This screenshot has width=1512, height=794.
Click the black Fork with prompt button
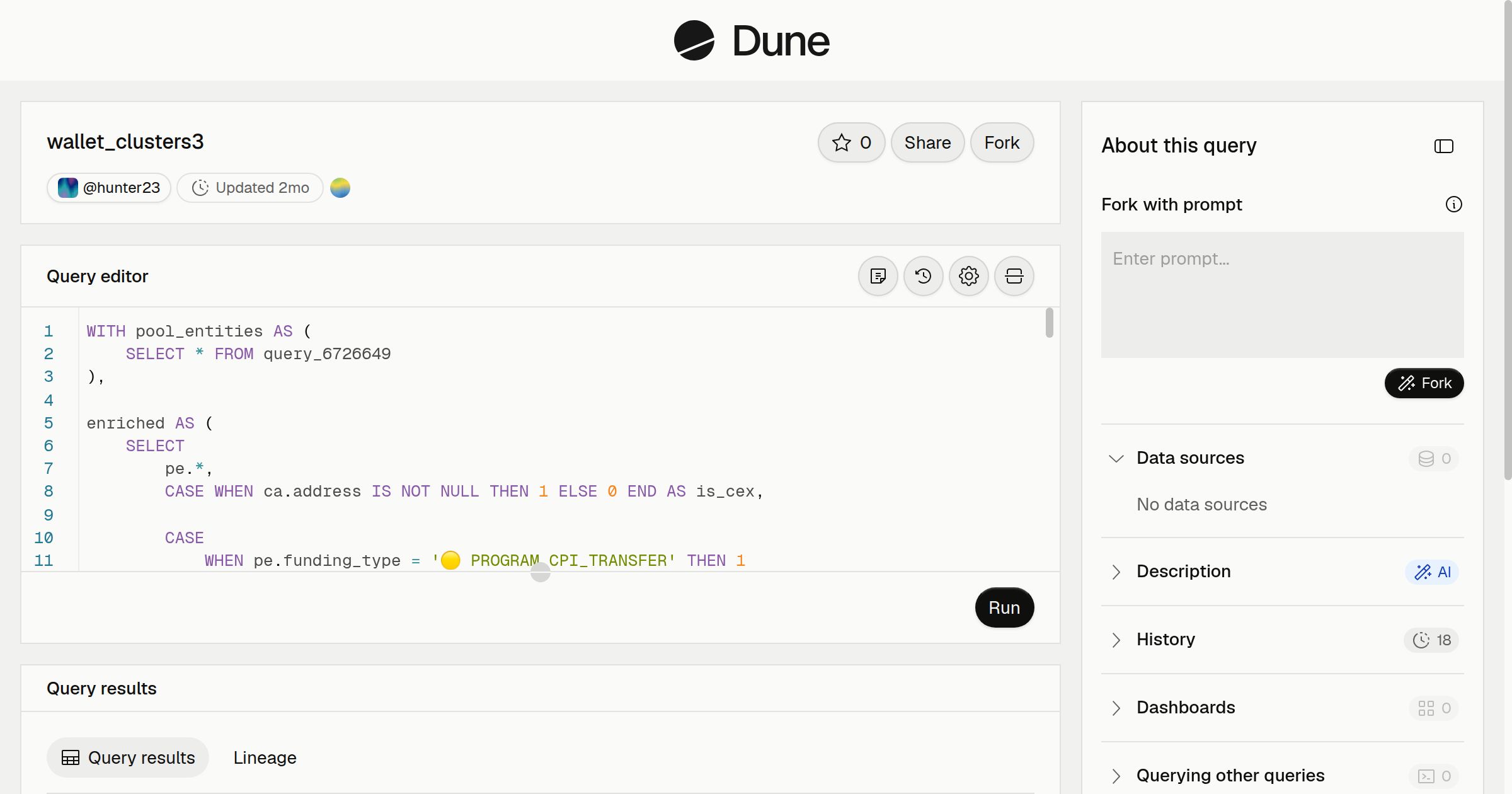click(x=1424, y=383)
